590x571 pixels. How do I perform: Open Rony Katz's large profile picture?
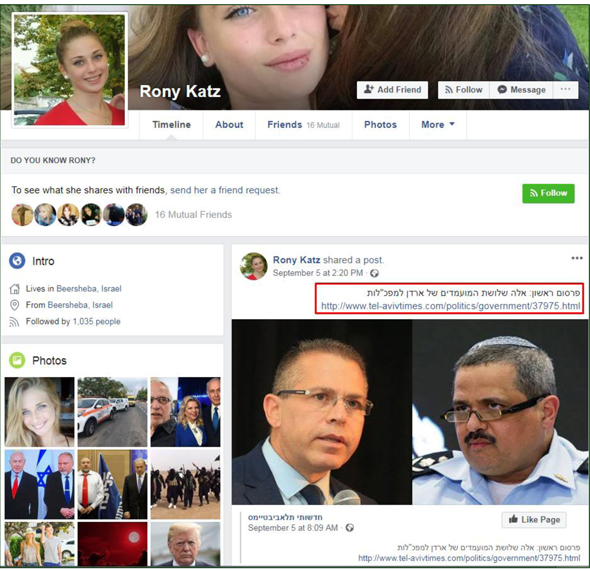click(x=70, y=70)
